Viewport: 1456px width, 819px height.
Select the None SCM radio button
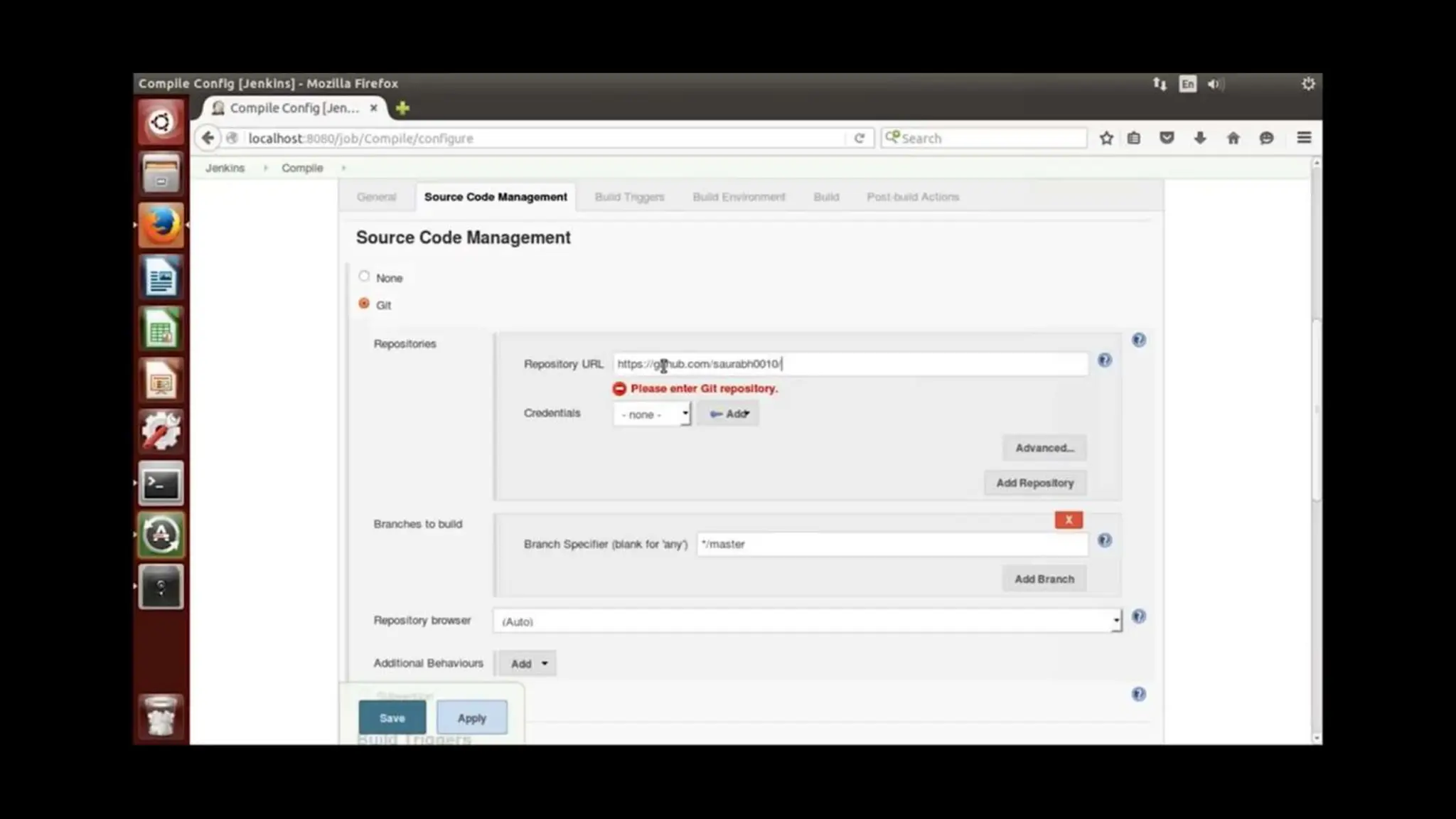coord(364,276)
